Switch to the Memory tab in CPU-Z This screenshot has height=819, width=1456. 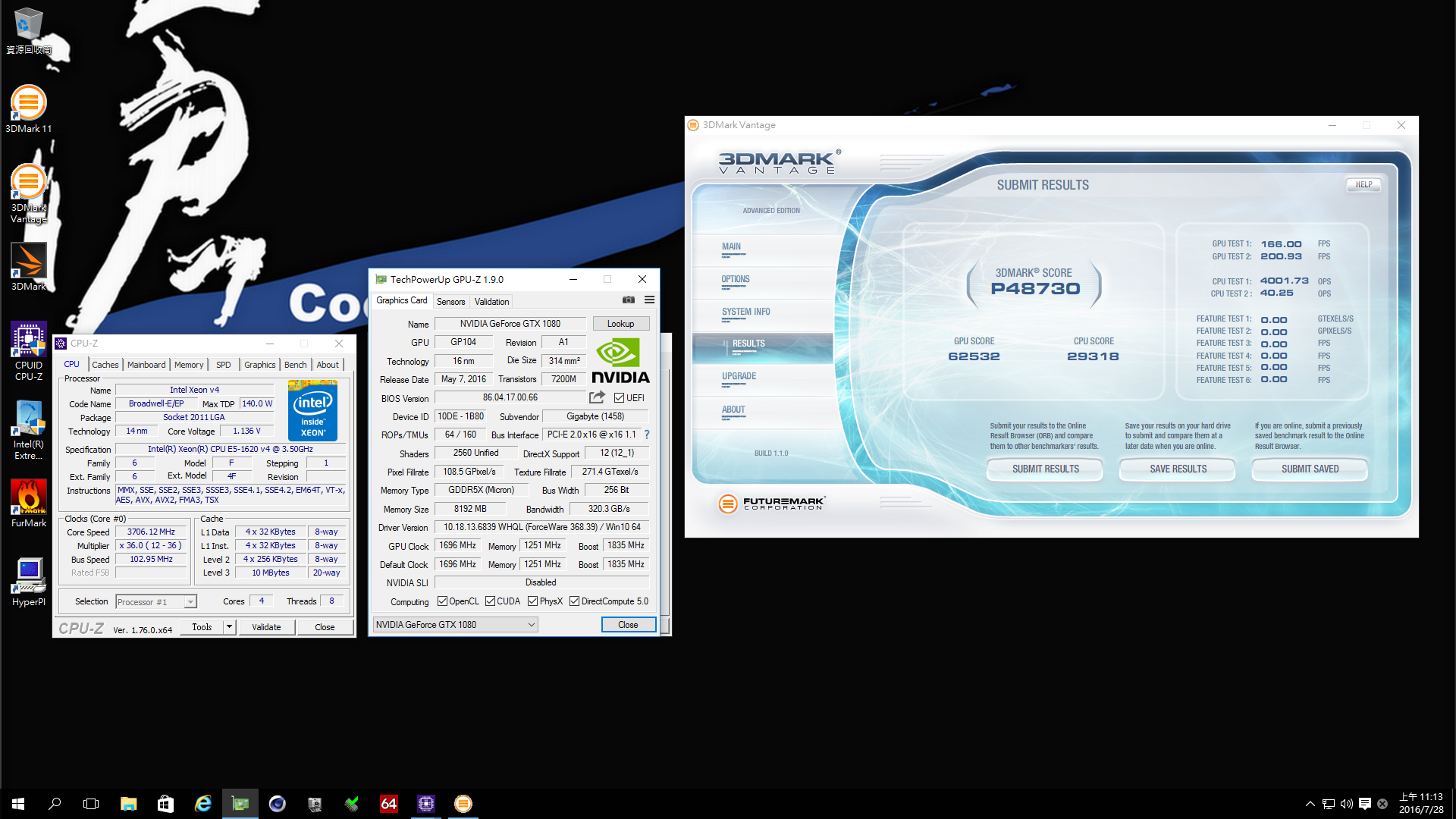tap(189, 365)
